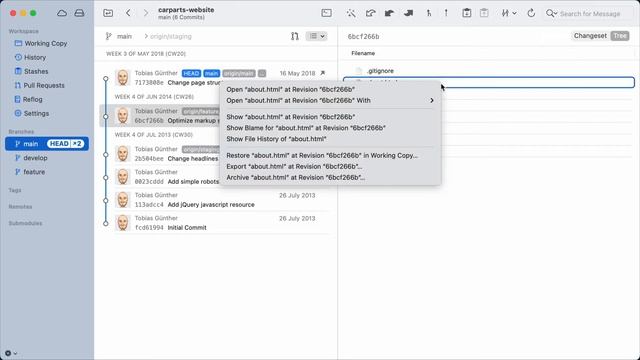
Task: Choose Show "about.html" at Revision "6bcf266b"
Action: [330, 117]
